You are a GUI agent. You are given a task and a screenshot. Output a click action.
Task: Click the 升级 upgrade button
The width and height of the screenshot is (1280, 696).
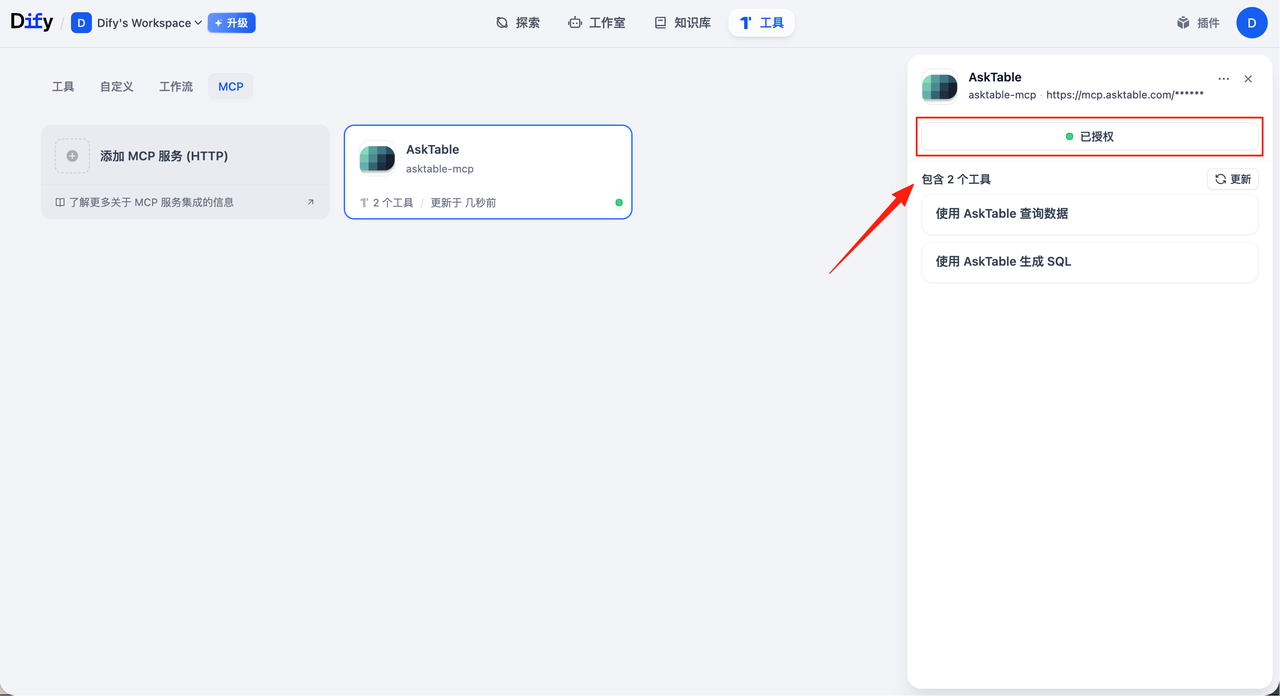point(231,23)
